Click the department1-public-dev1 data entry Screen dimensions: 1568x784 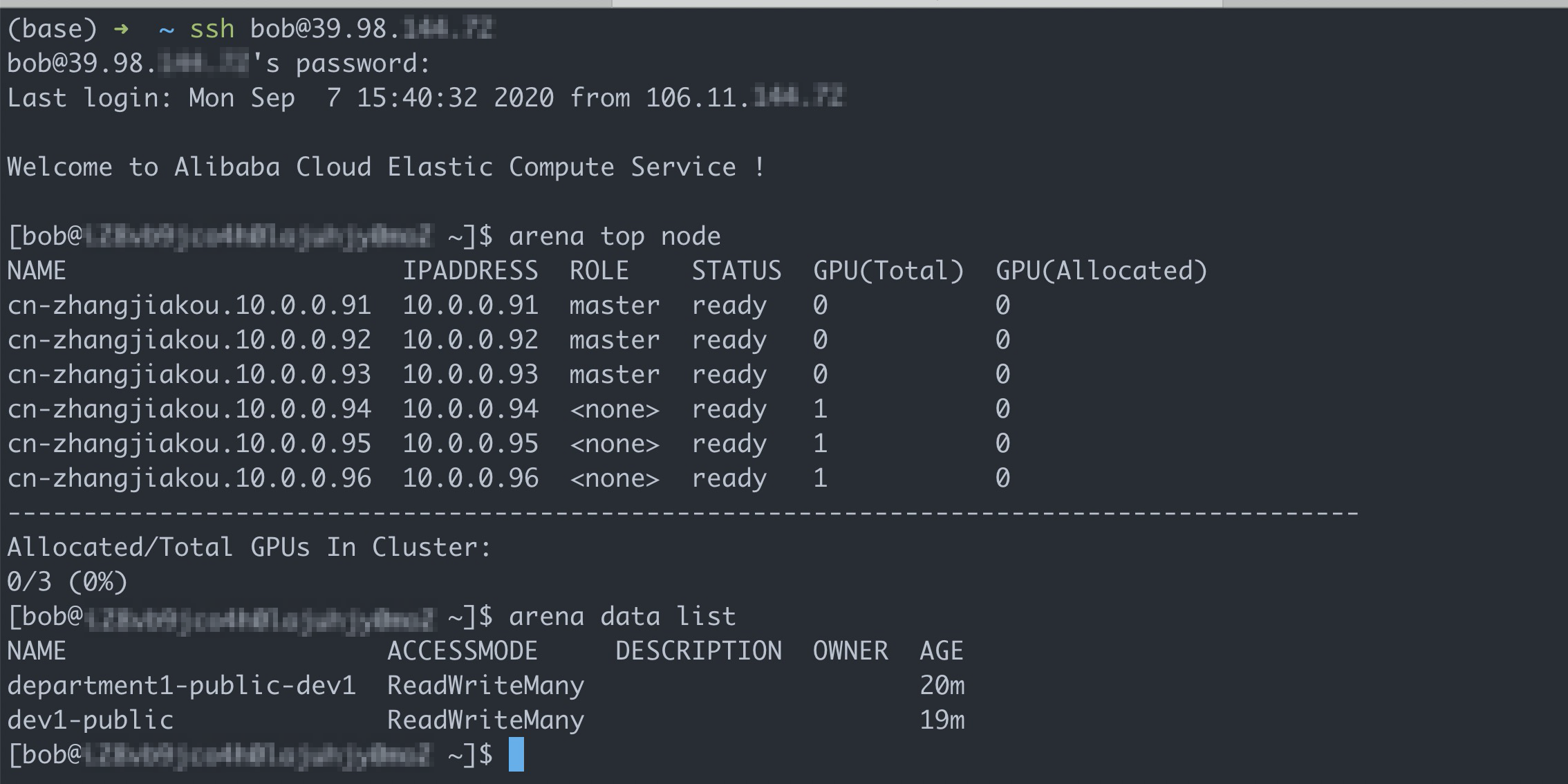[x=181, y=686]
